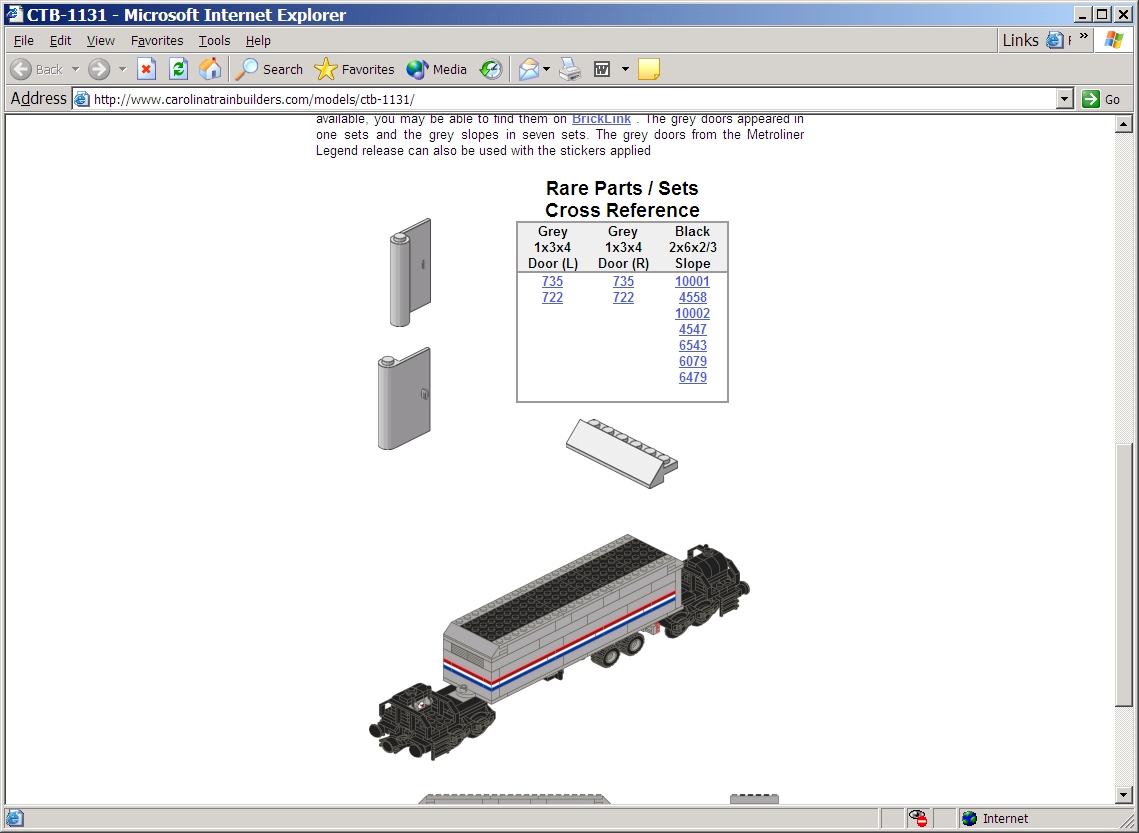Screen dimensions: 1139x833
Task: Expand the Mail button dropdown arrow
Action: 546,70
